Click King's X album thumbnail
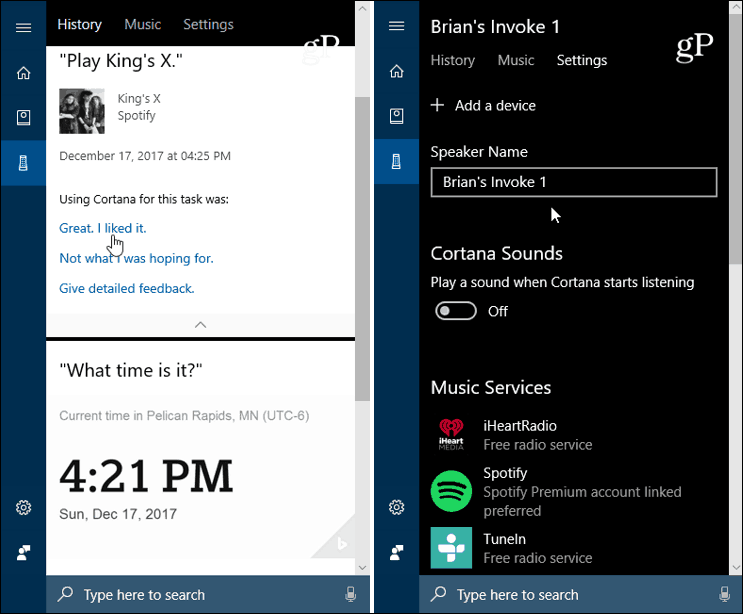The width and height of the screenshot is (743, 614). [x=82, y=111]
